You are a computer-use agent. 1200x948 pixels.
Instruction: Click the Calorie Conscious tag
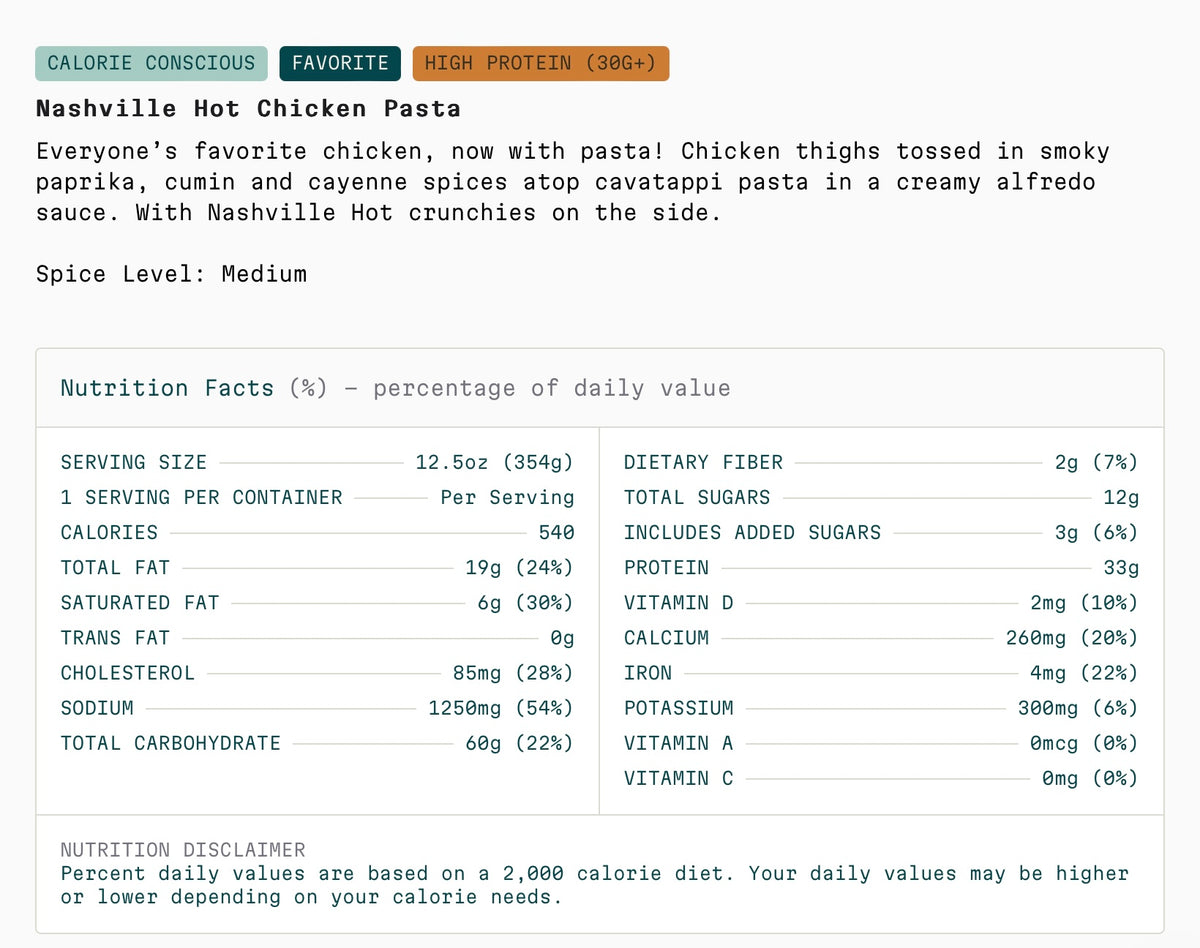[152, 63]
